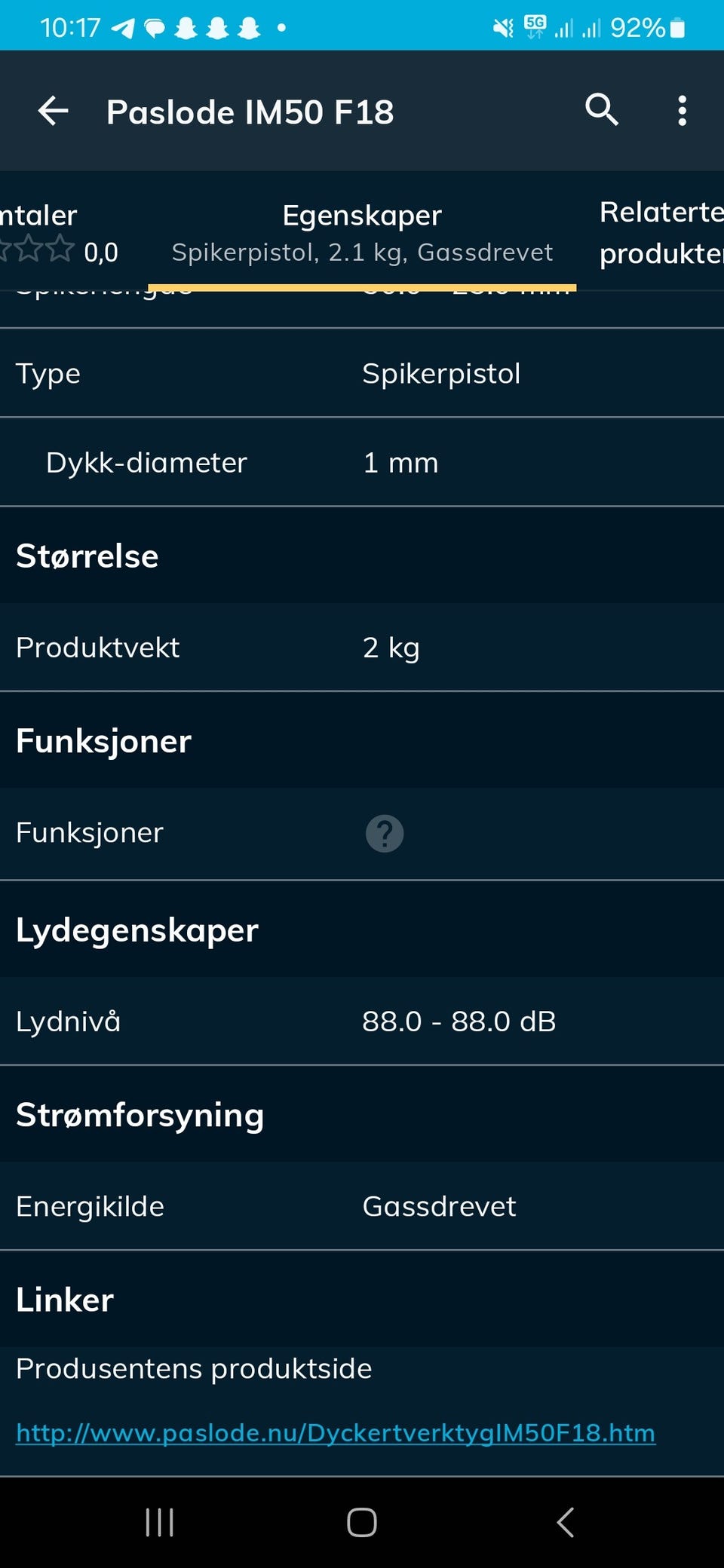Tap the Telegram notification icon
Viewport: 724px width, 1568px height.
point(122,29)
